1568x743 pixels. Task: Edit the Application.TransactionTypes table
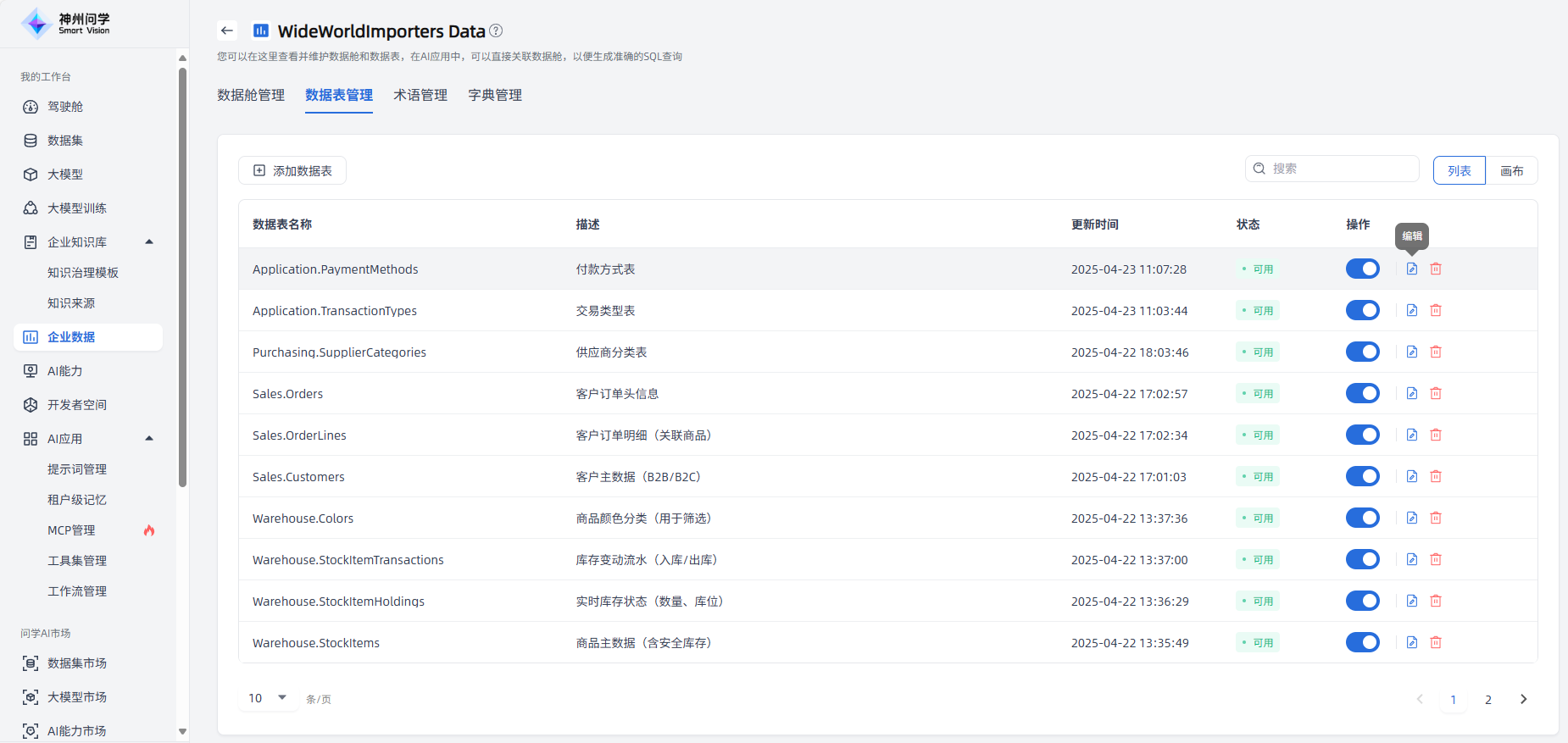(1412, 310)
